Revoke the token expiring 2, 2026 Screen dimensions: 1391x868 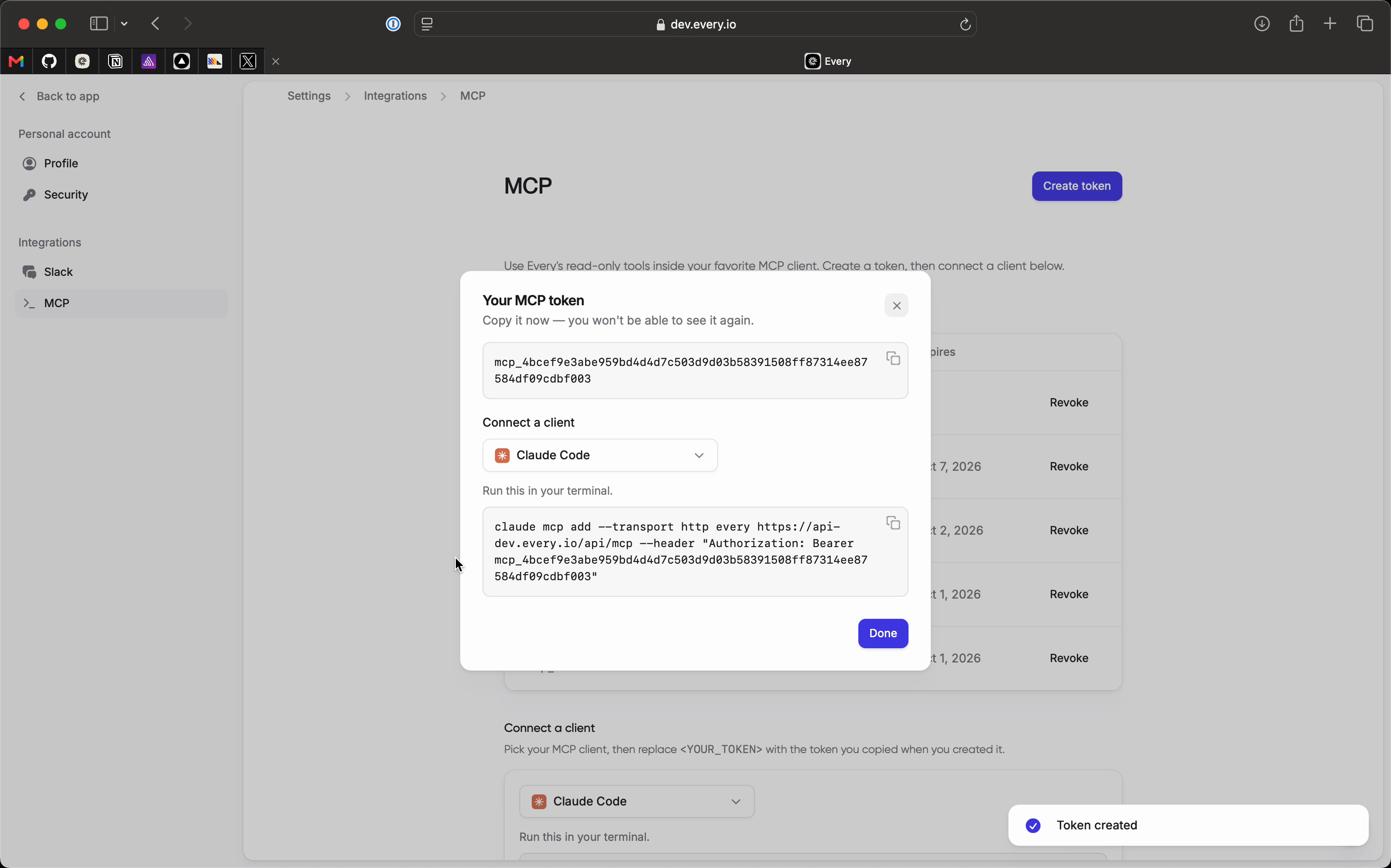point(1068,531)
